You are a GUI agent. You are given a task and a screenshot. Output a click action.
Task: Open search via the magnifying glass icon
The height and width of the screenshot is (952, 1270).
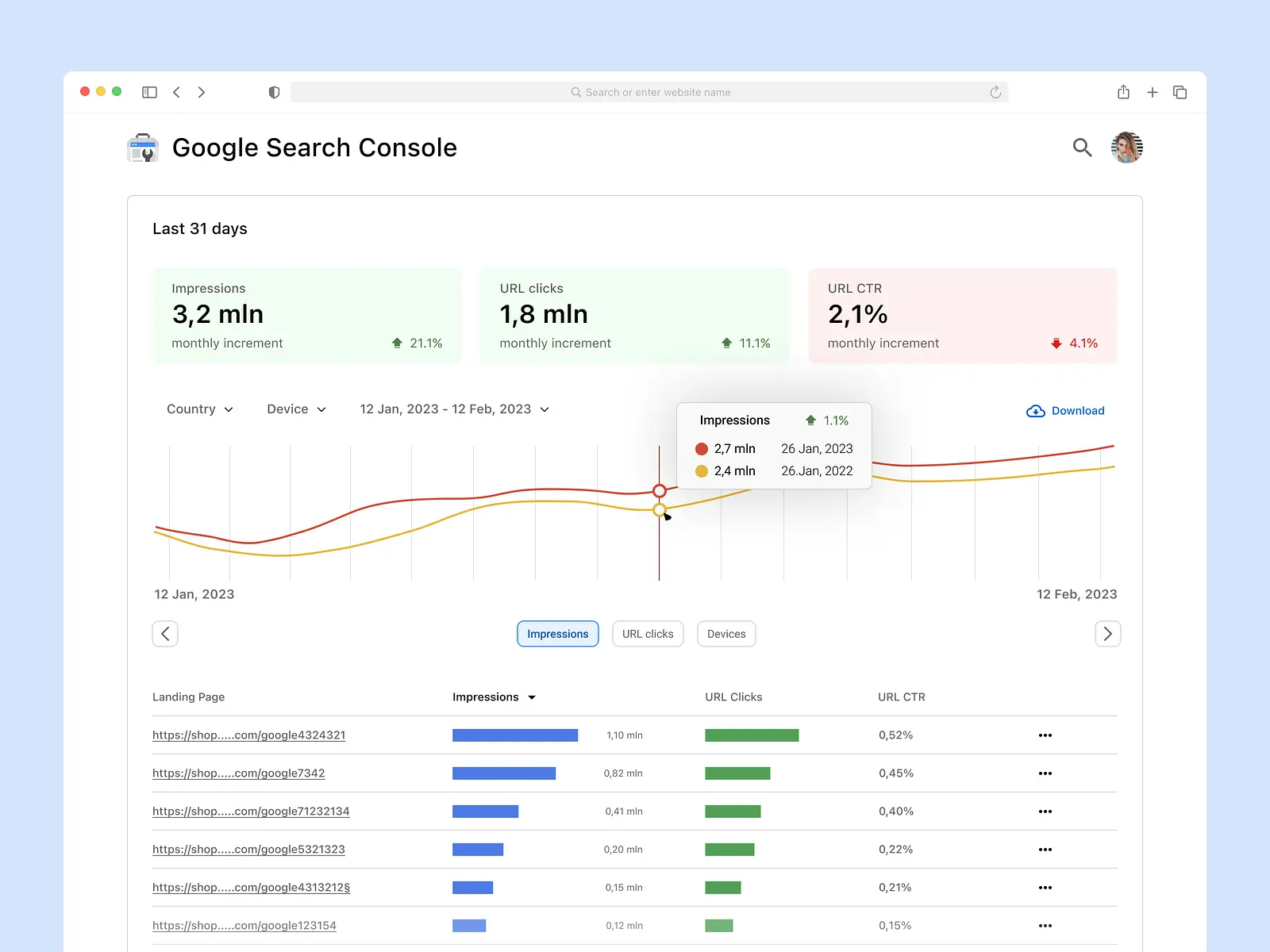(x=1082, y=148)
